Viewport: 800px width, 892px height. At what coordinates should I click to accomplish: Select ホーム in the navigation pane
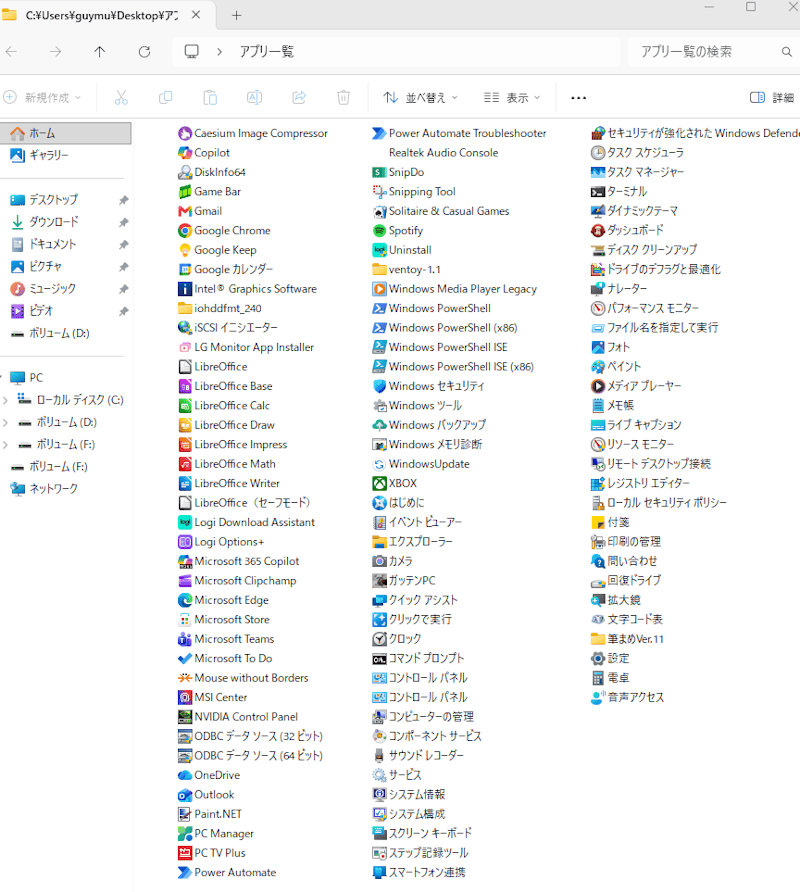[65, 133]
